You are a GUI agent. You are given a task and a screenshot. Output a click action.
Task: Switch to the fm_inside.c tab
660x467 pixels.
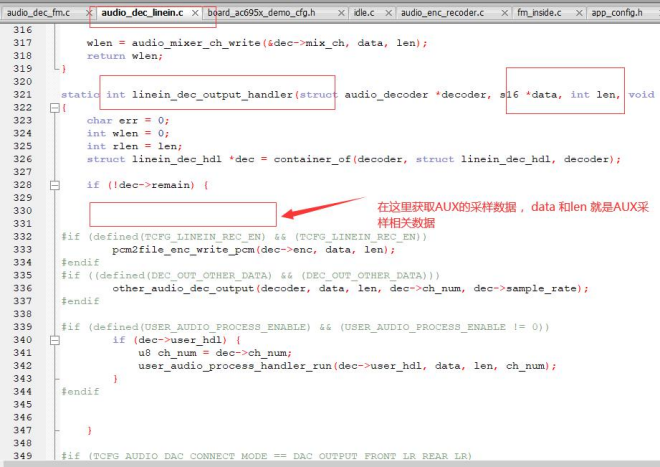pyautogui.click(x=539, y=13)
